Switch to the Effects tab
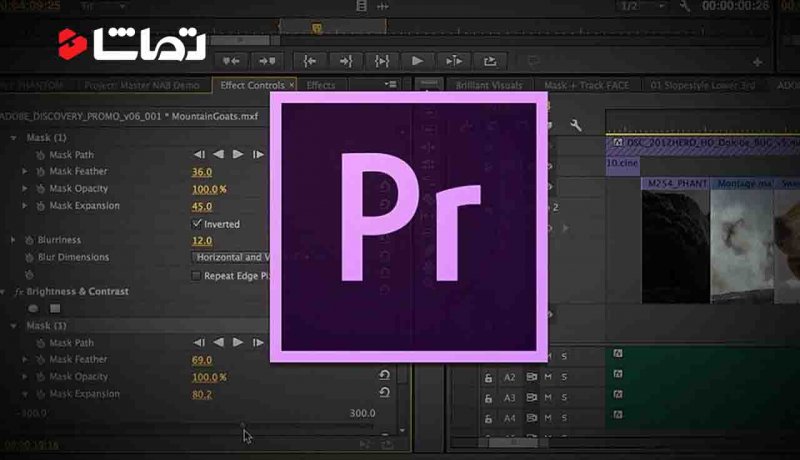Screen dimensions: 800x460 point(321,86)
